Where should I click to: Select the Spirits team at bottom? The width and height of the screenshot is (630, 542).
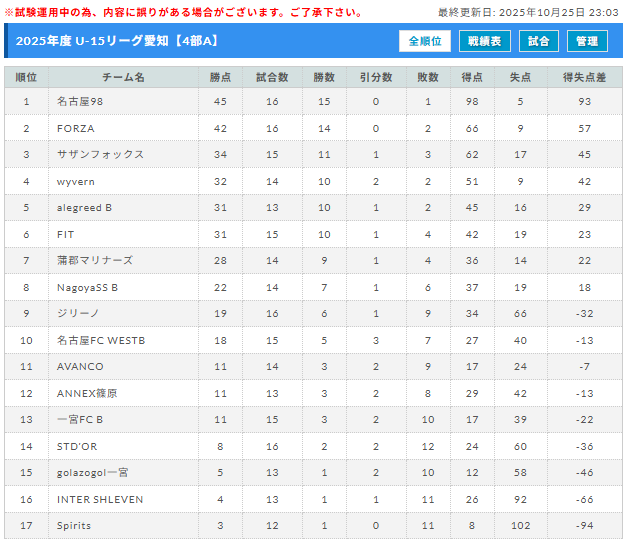pos(76,525)
